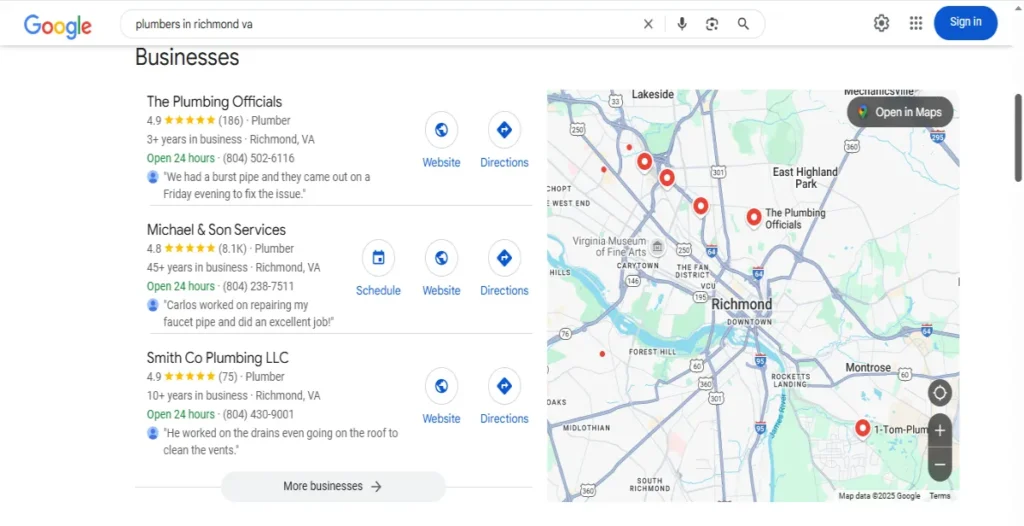Screen dimensions: 1024x526
Task: Open The Plumbing Officials business listing title
Action: tap(214, 102)
